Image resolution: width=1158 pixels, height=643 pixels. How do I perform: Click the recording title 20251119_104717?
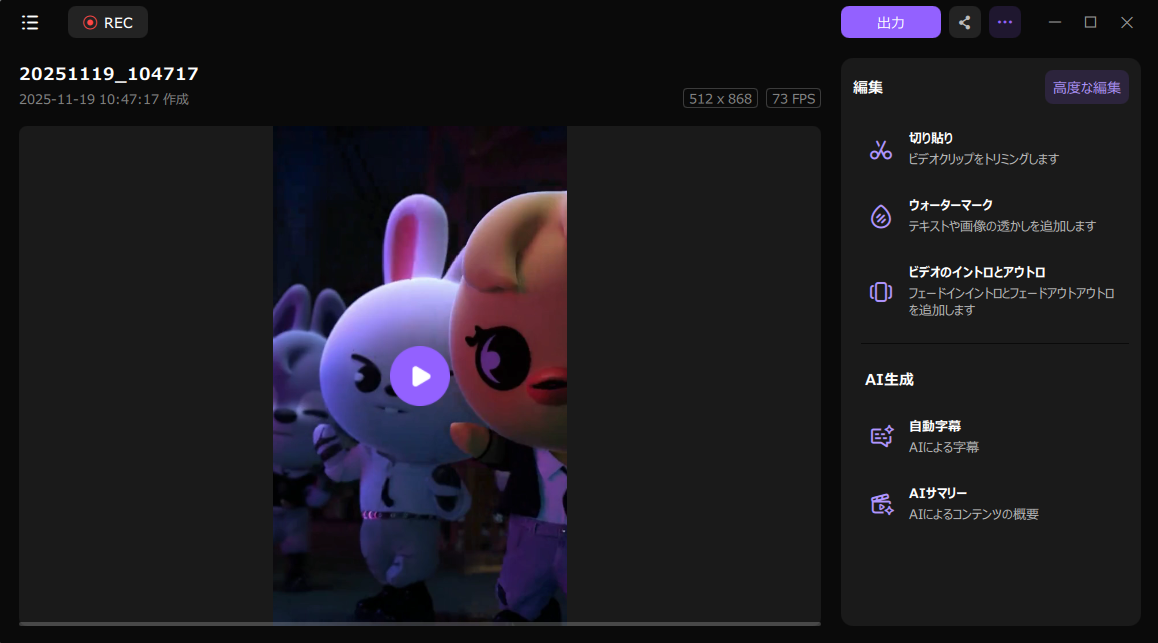109,74
